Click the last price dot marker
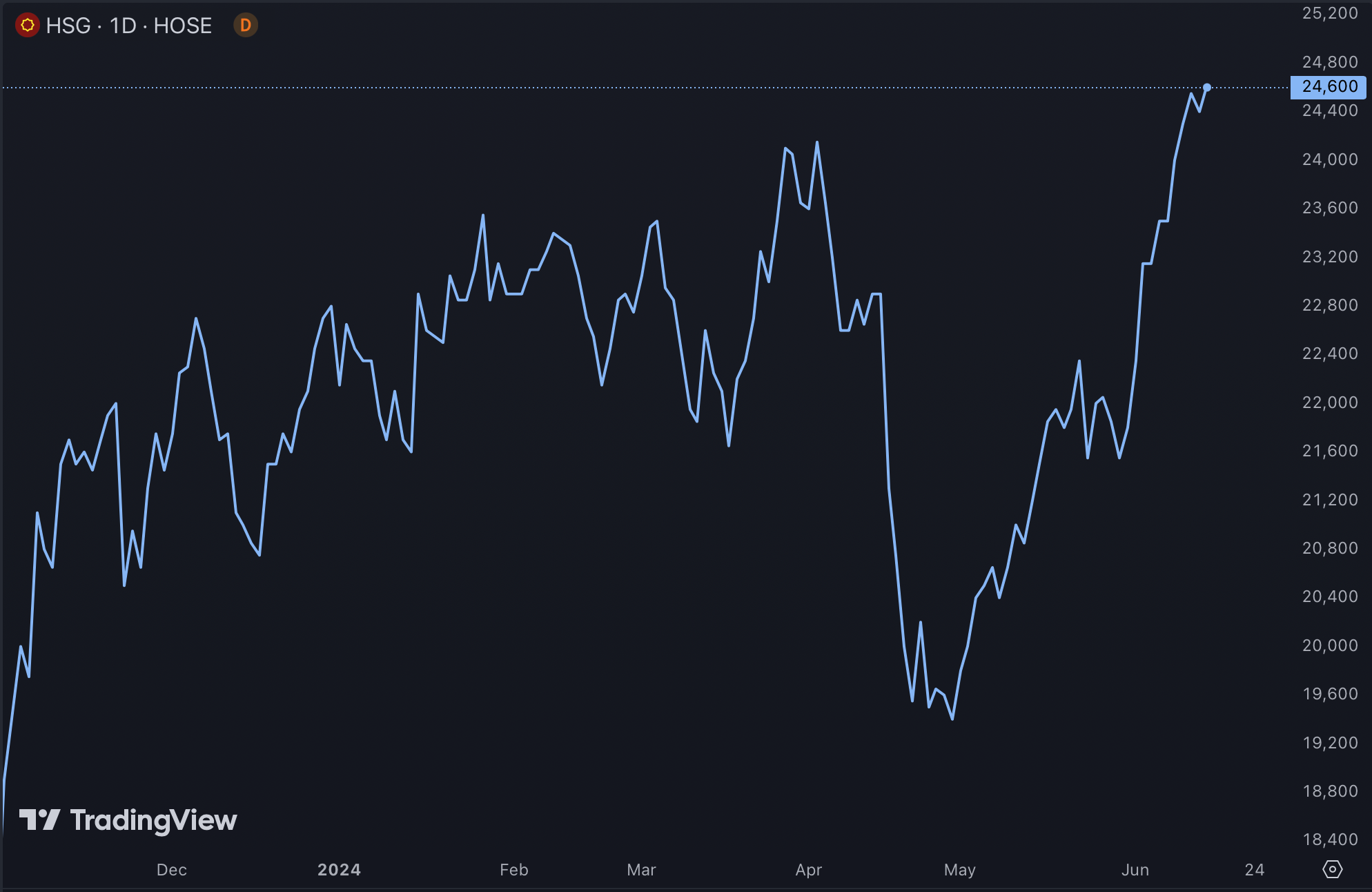1372x892 pixels. point(1207,88)
